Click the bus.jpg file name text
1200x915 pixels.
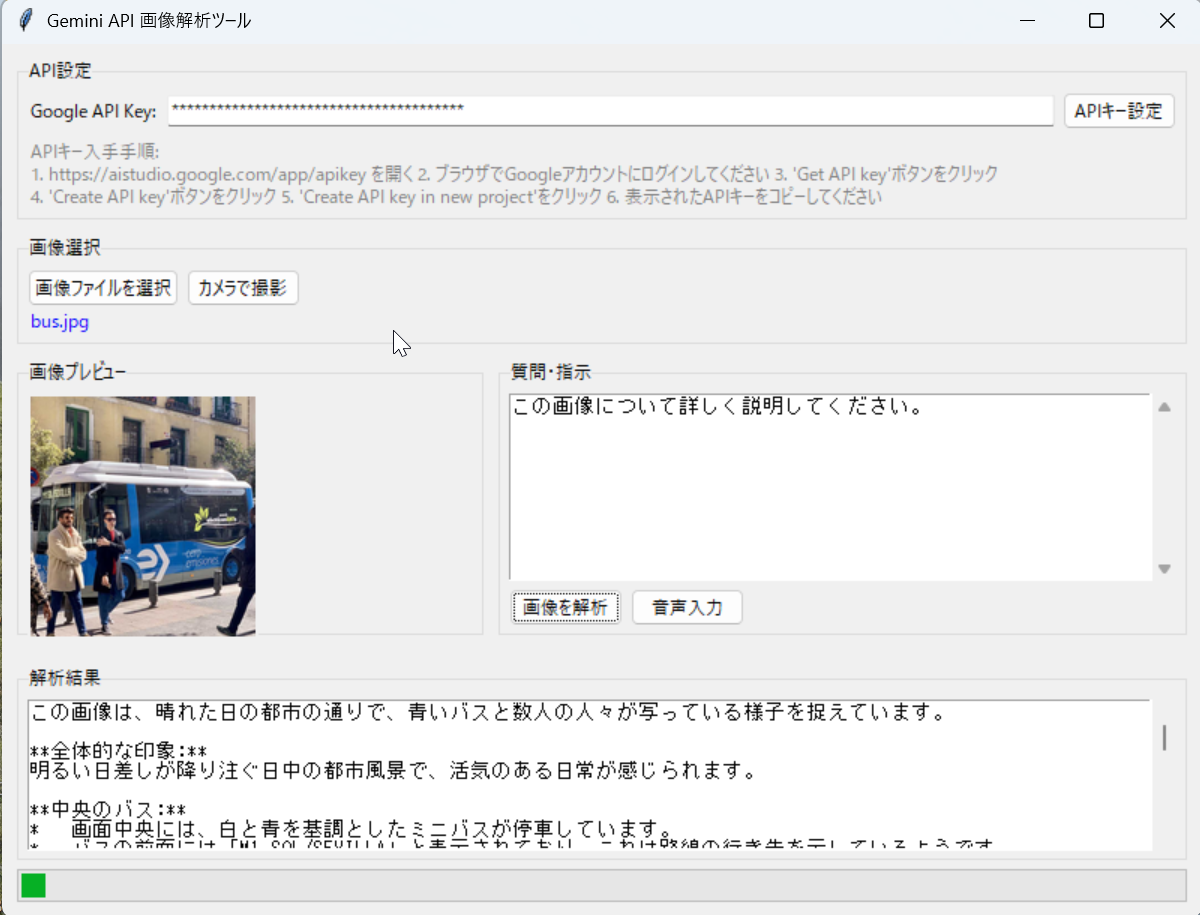point(60,323)
